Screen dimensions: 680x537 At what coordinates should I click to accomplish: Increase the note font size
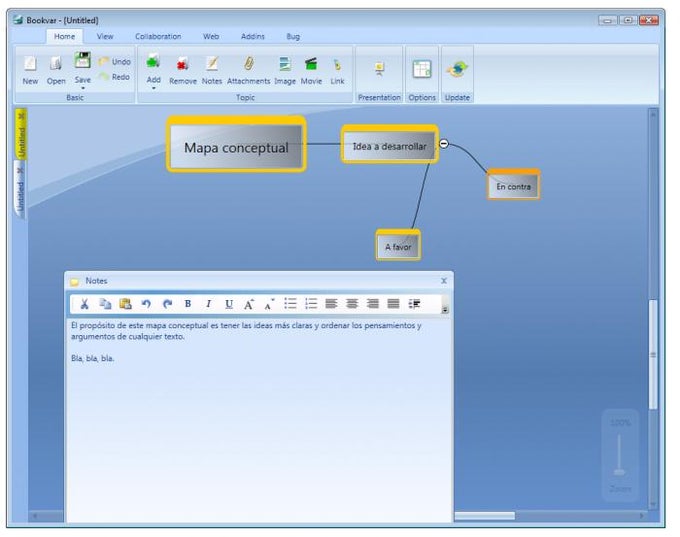249,304
